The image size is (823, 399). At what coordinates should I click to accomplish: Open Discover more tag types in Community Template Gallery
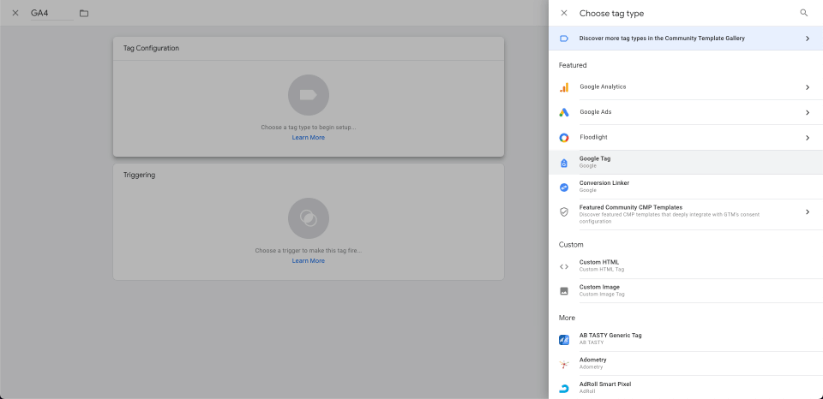pyautogui.click(x=685, y=38)
